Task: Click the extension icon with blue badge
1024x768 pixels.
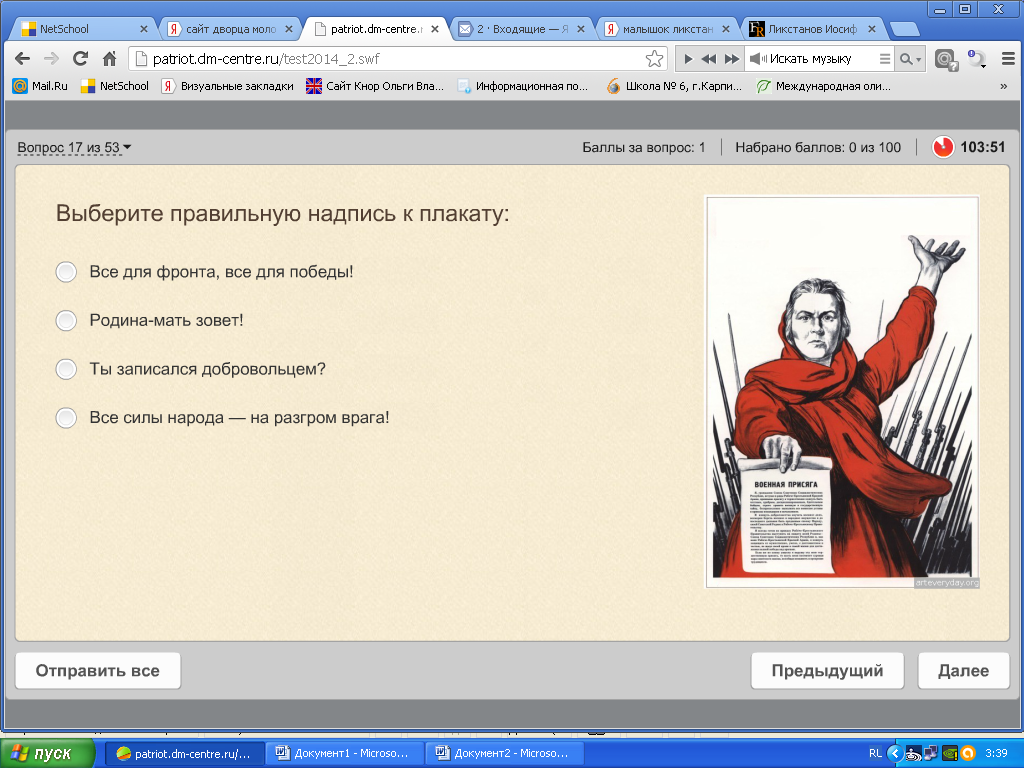Action: click(976, 59)
